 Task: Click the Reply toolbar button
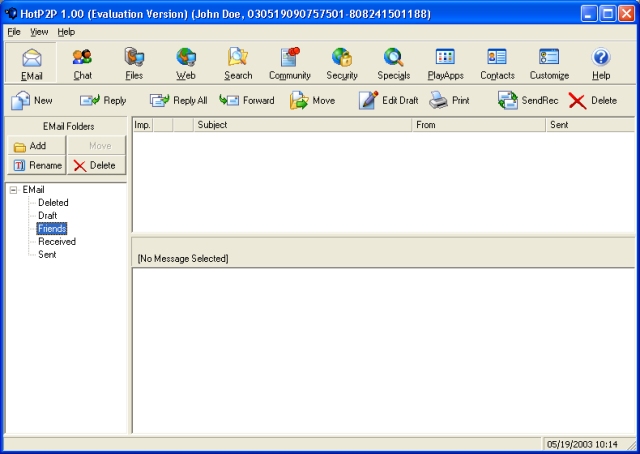click(103, 100)
